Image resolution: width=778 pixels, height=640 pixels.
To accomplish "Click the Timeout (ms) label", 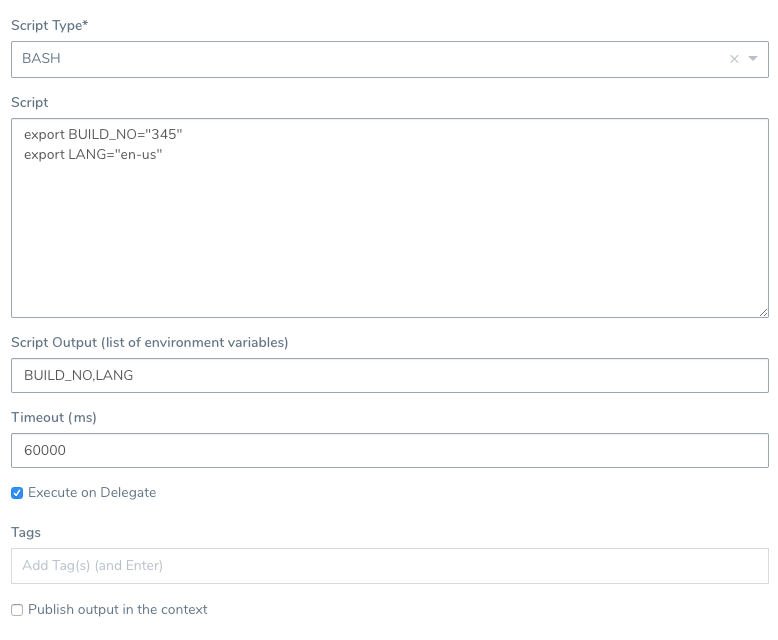I will click(54, 418).
